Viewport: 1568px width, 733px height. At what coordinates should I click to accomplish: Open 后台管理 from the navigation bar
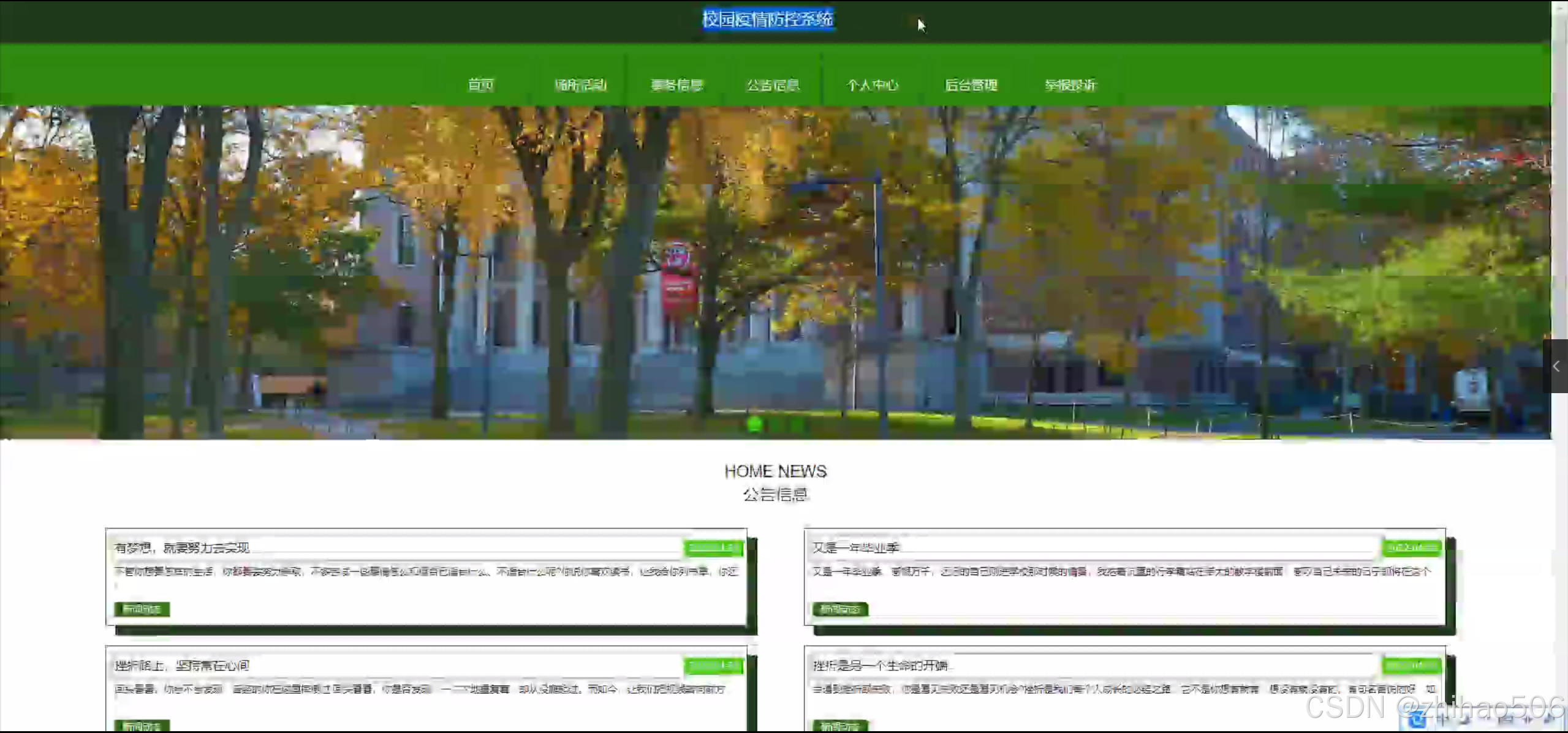971,85
